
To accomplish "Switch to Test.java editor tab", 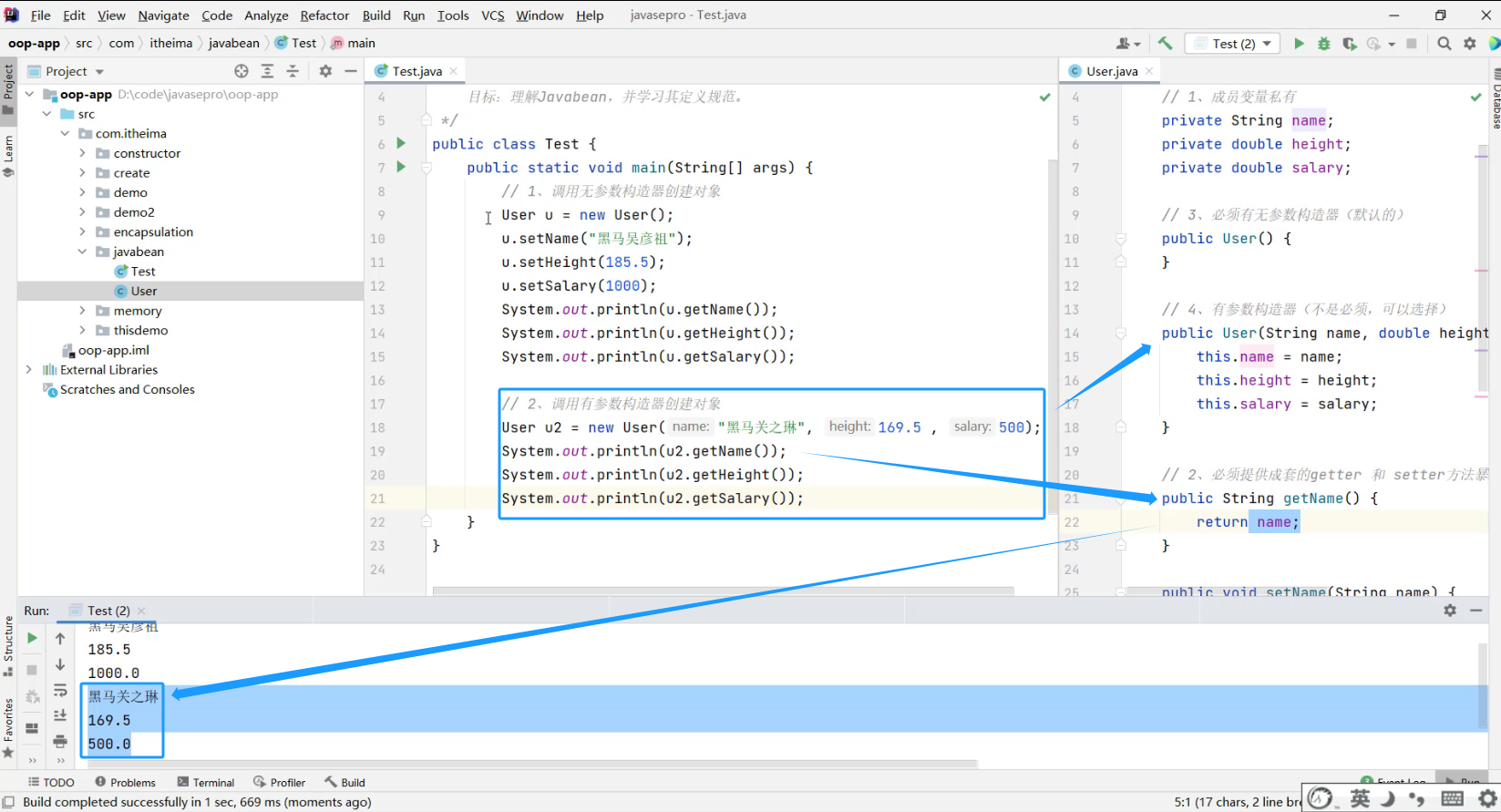I will point(416,71).
